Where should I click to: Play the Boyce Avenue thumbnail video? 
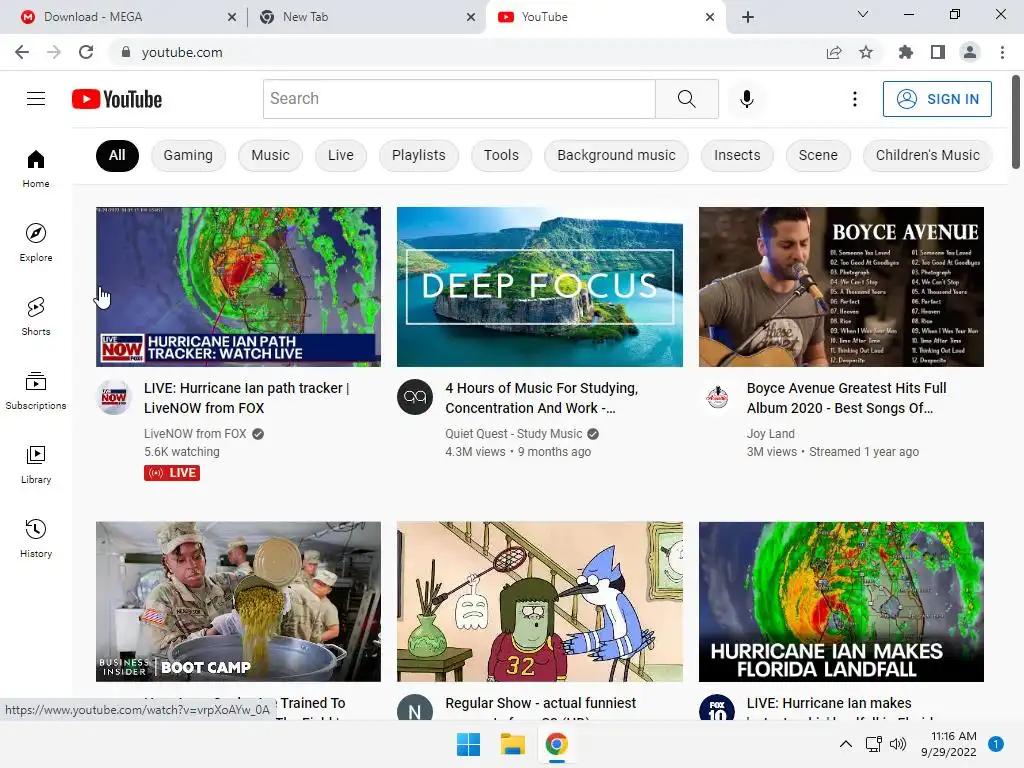point(841,287)
